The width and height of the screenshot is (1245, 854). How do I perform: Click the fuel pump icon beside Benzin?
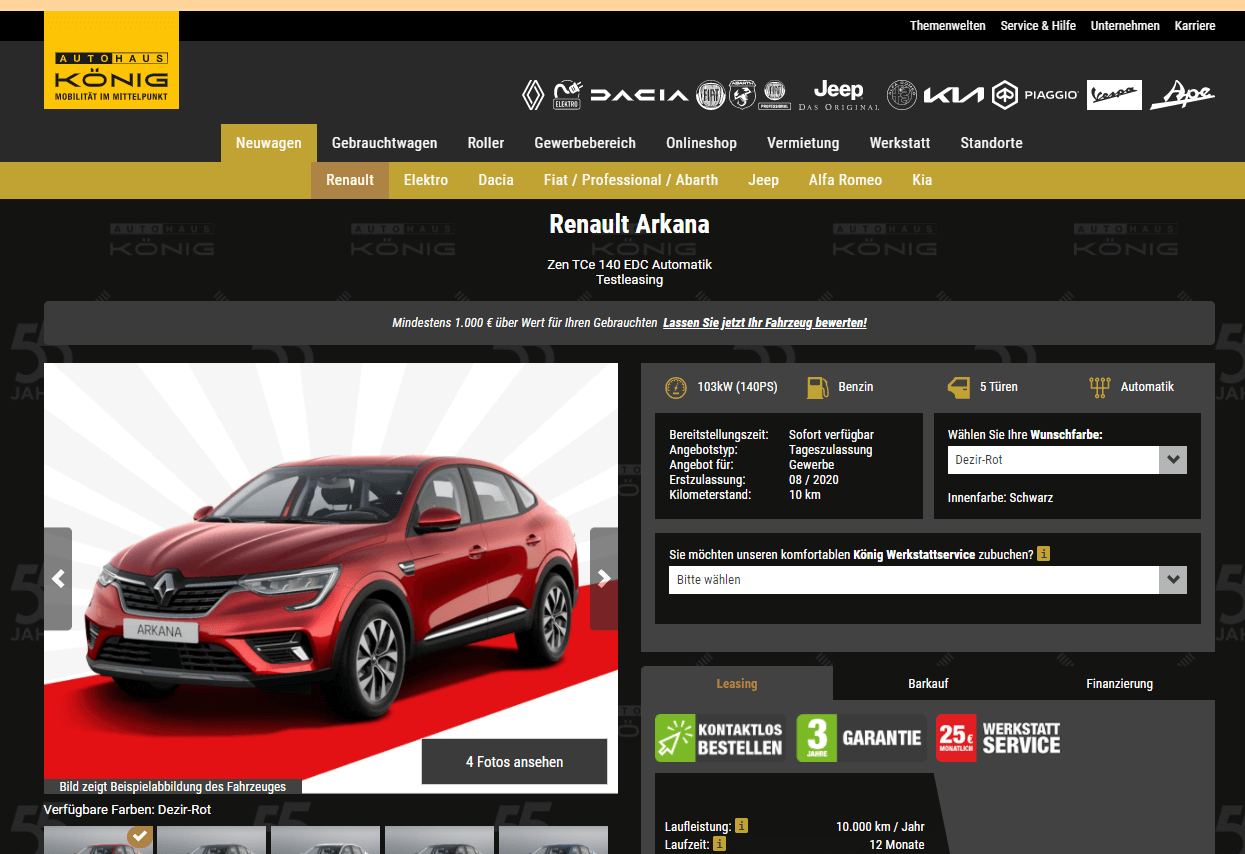click(x=818, y=387)
